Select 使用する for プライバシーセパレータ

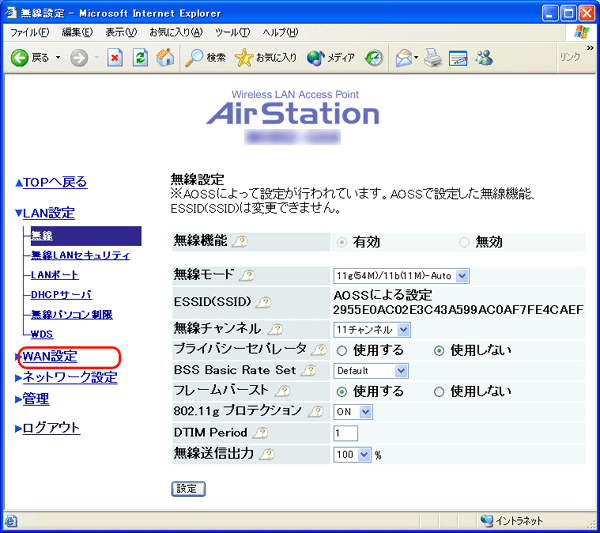click(341, 350)
